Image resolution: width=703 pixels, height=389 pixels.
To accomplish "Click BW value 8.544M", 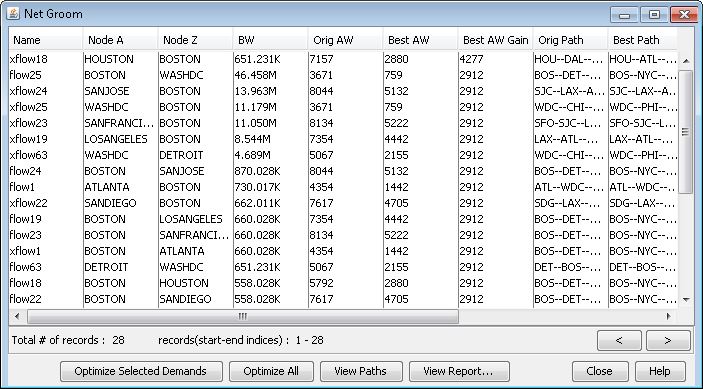I will click(252, 139).
